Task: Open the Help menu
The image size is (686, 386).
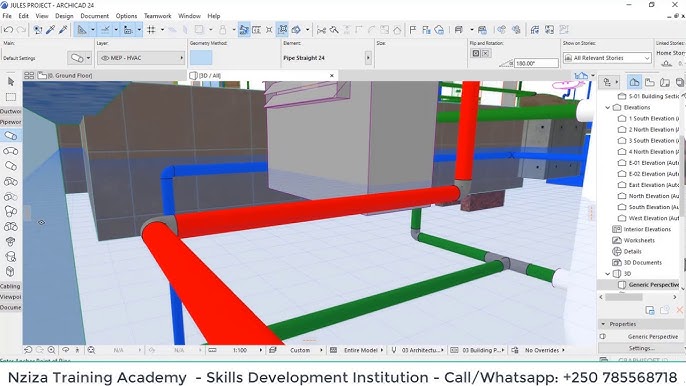Action: pyautogui.click(x=214, y=16)
